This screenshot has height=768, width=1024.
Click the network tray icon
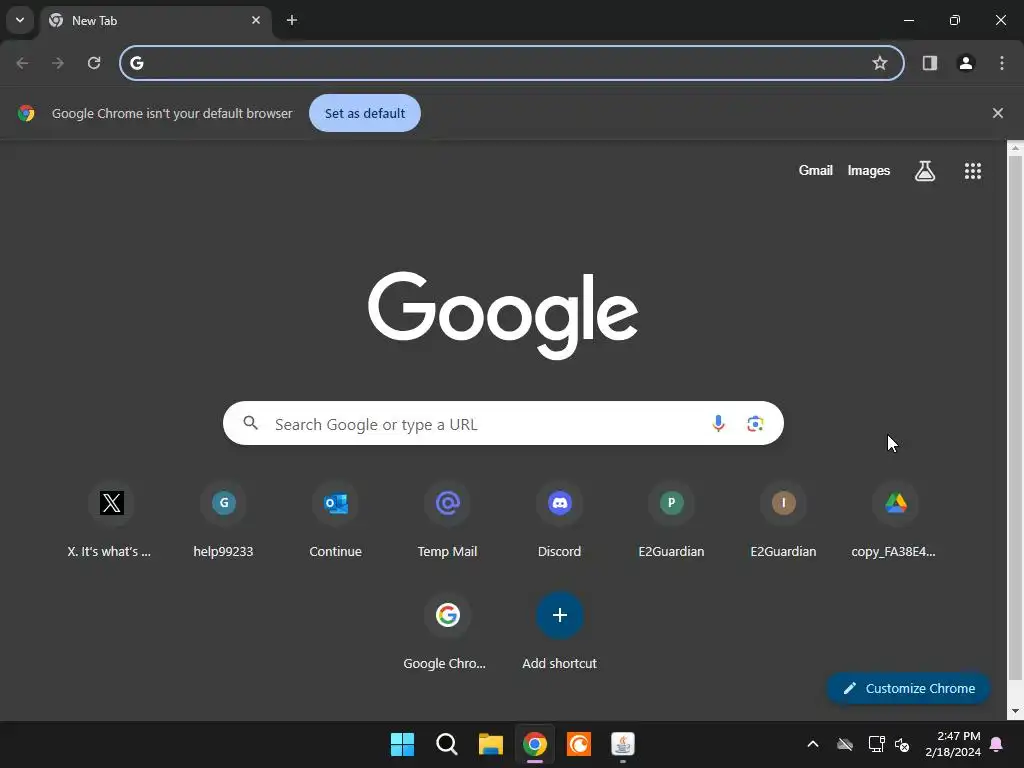876,744
